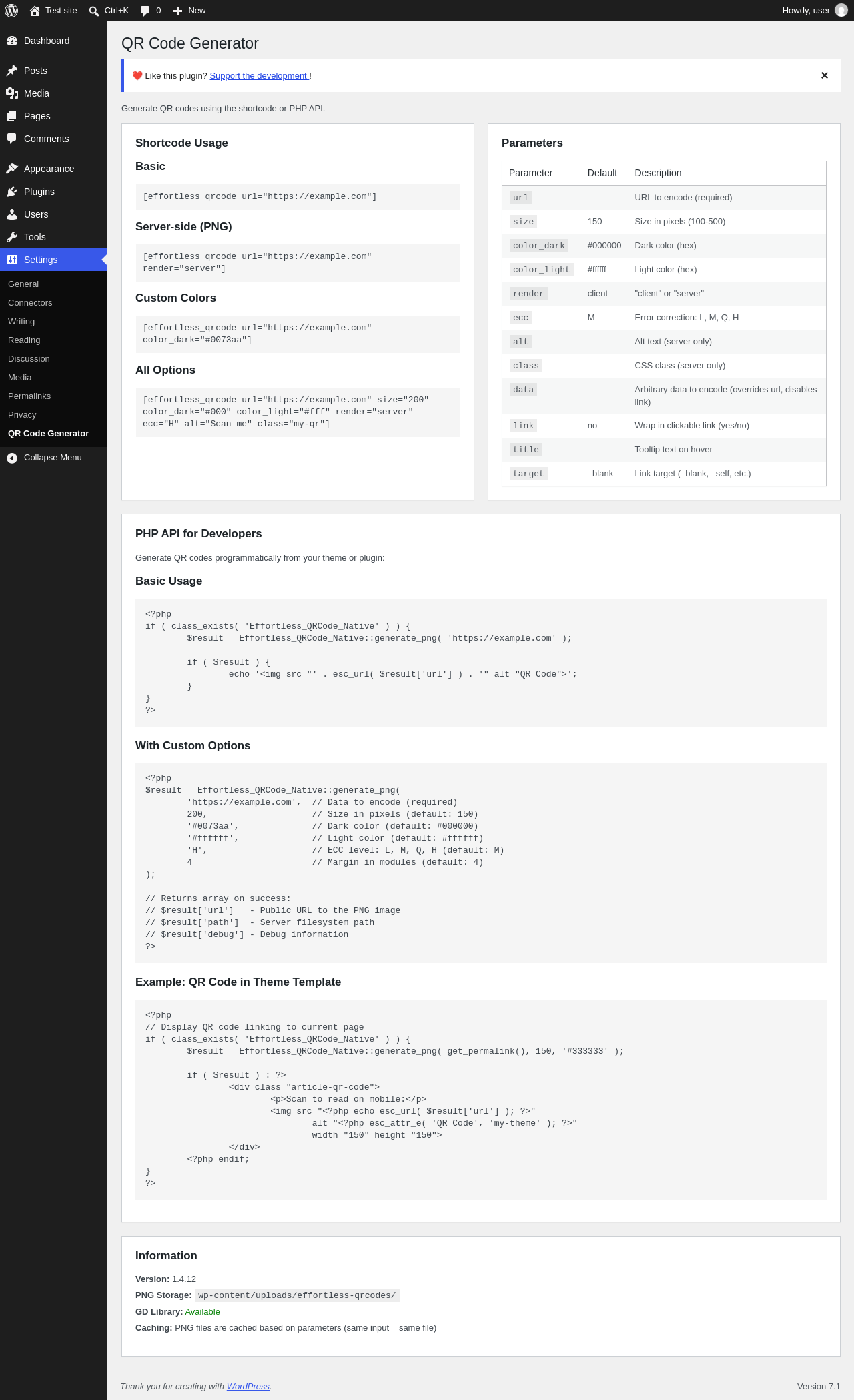Follow the Support the development link
Viewport: 854px width, 1400px height.
point(259,76)
